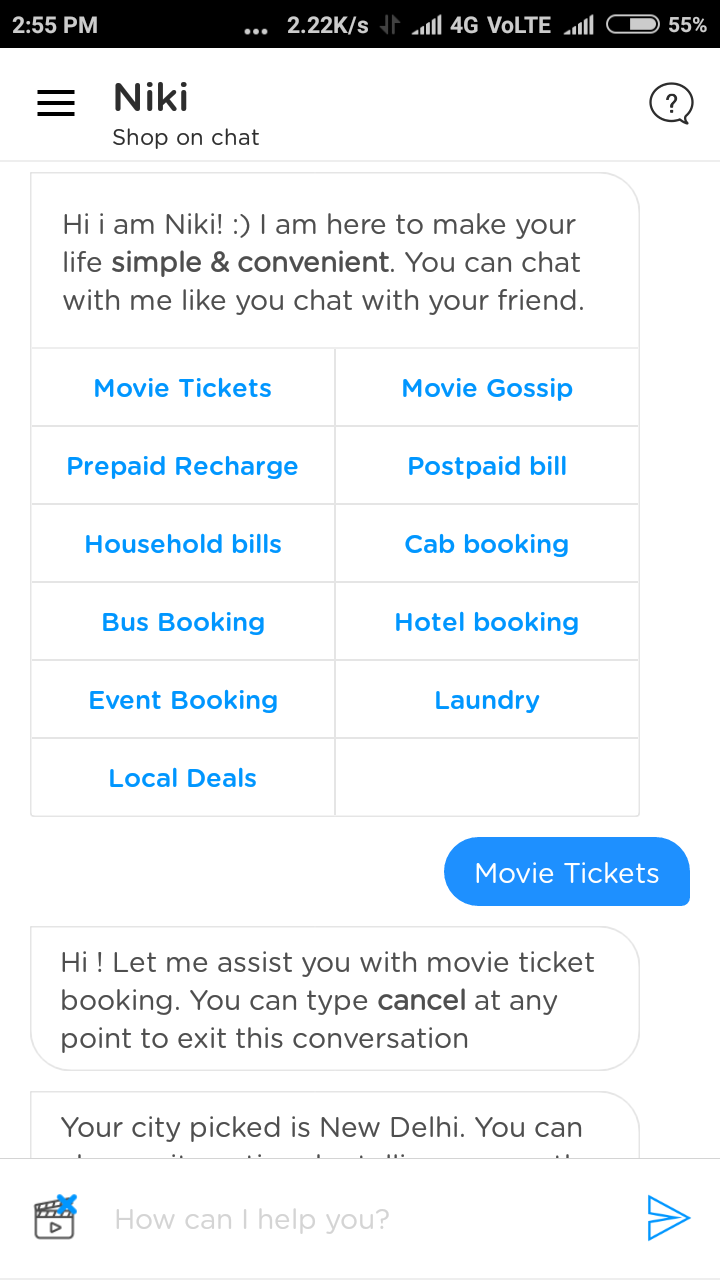Focus the 'How can I help you?' field
720x1280 pixels.
pyautogui.click(x=360, y=1219)
